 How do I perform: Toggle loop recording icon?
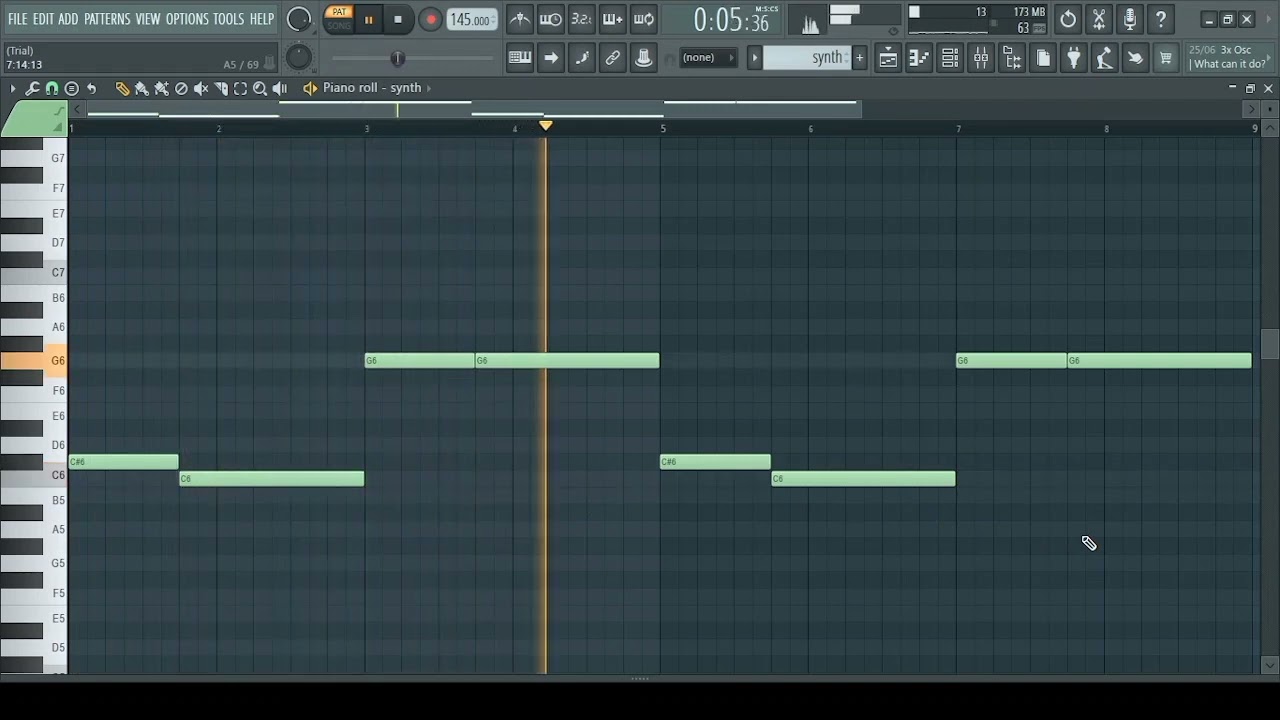[644, 20]
